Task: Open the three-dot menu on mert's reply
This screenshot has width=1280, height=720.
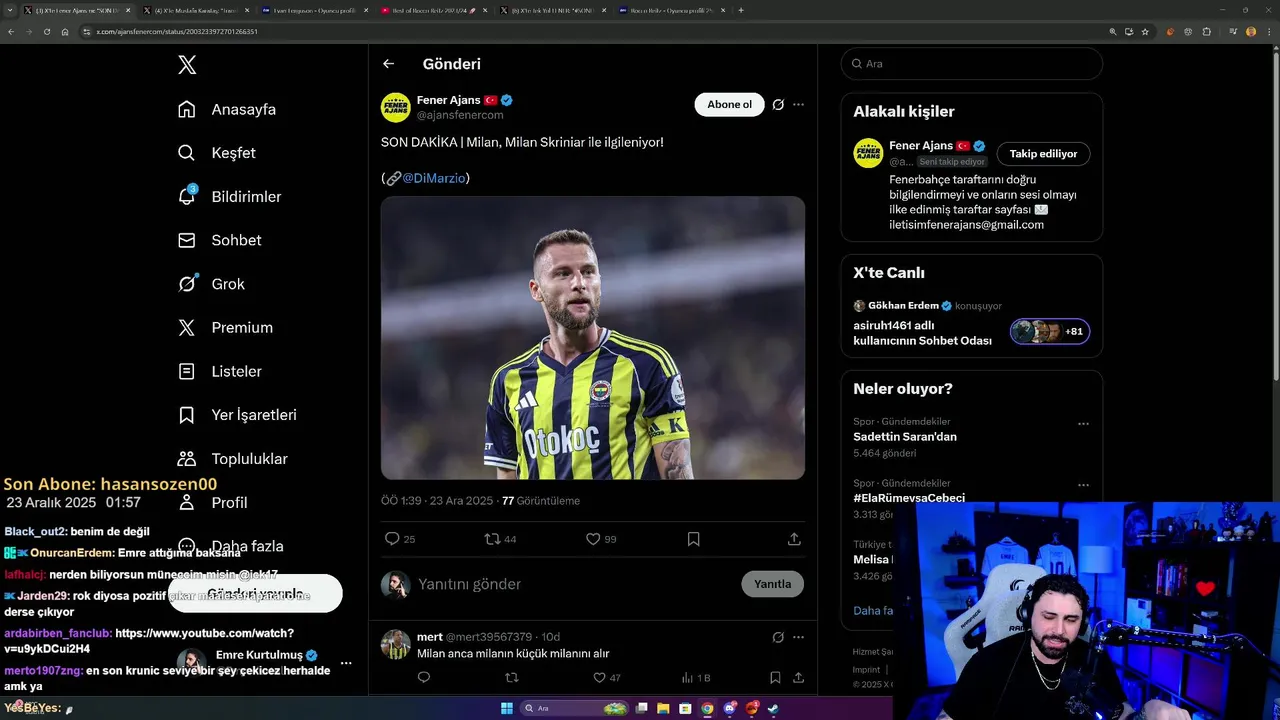Action: click(798, 637)
